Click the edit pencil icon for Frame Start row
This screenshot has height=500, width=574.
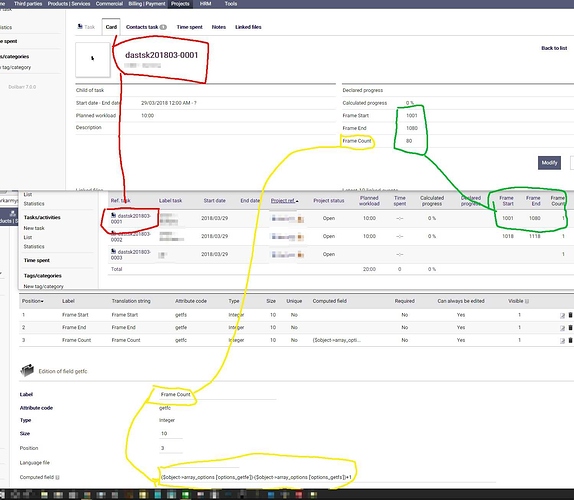[562, 315]
